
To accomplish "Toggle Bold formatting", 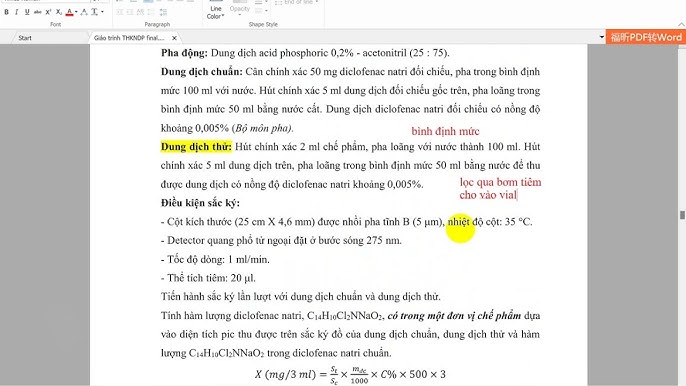I will [x=6, y=12].
